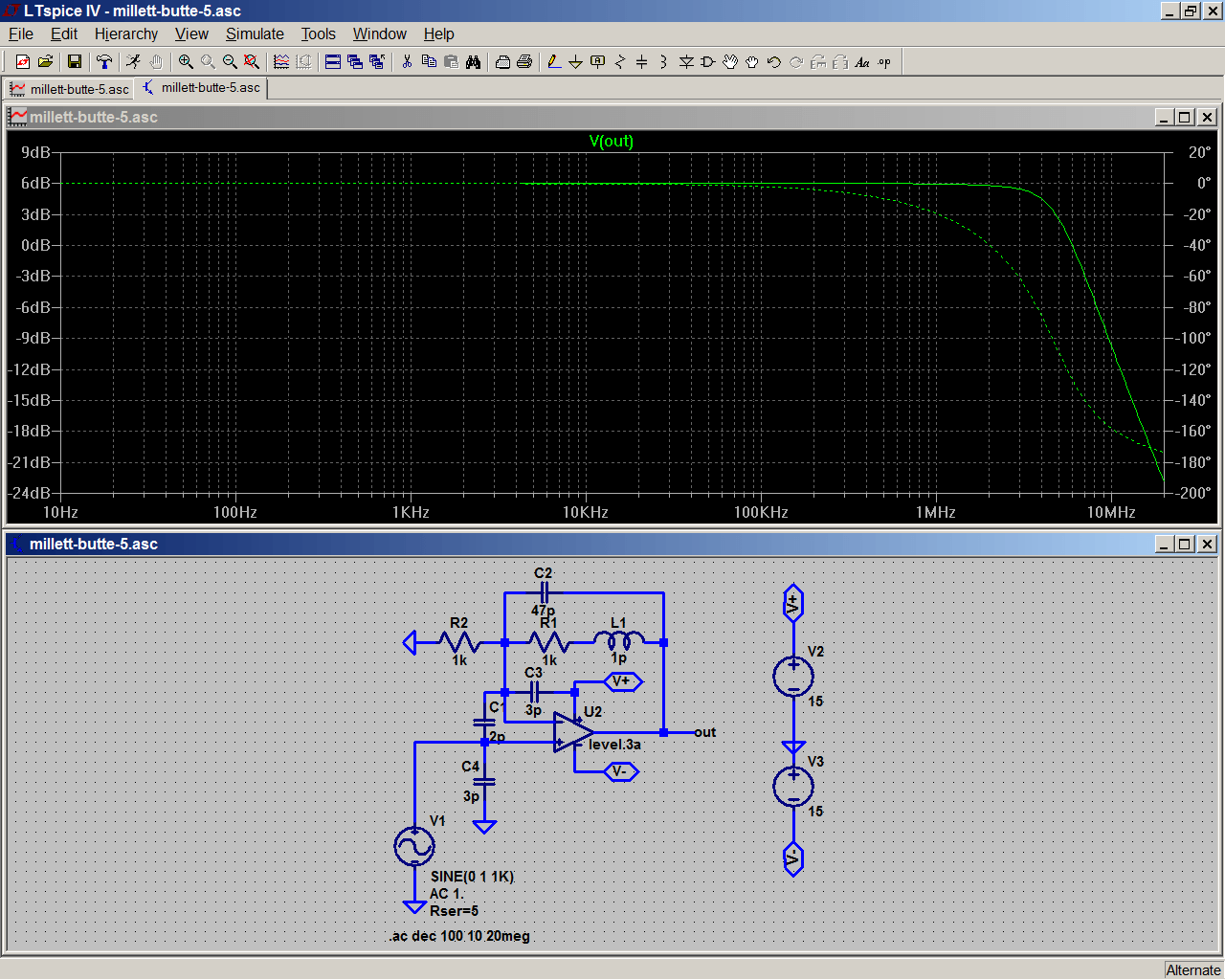Click the Pick Visible Traces icon
1225x980 pixels.
(x=281, y=62)
